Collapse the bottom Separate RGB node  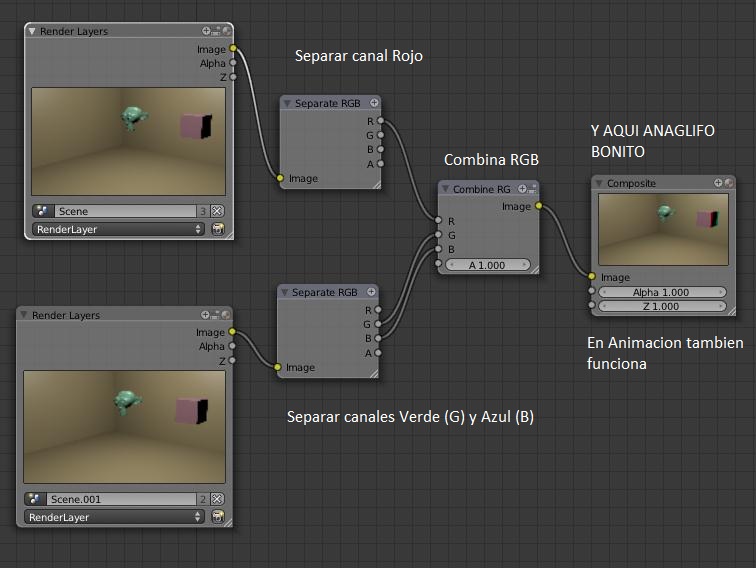284,292
